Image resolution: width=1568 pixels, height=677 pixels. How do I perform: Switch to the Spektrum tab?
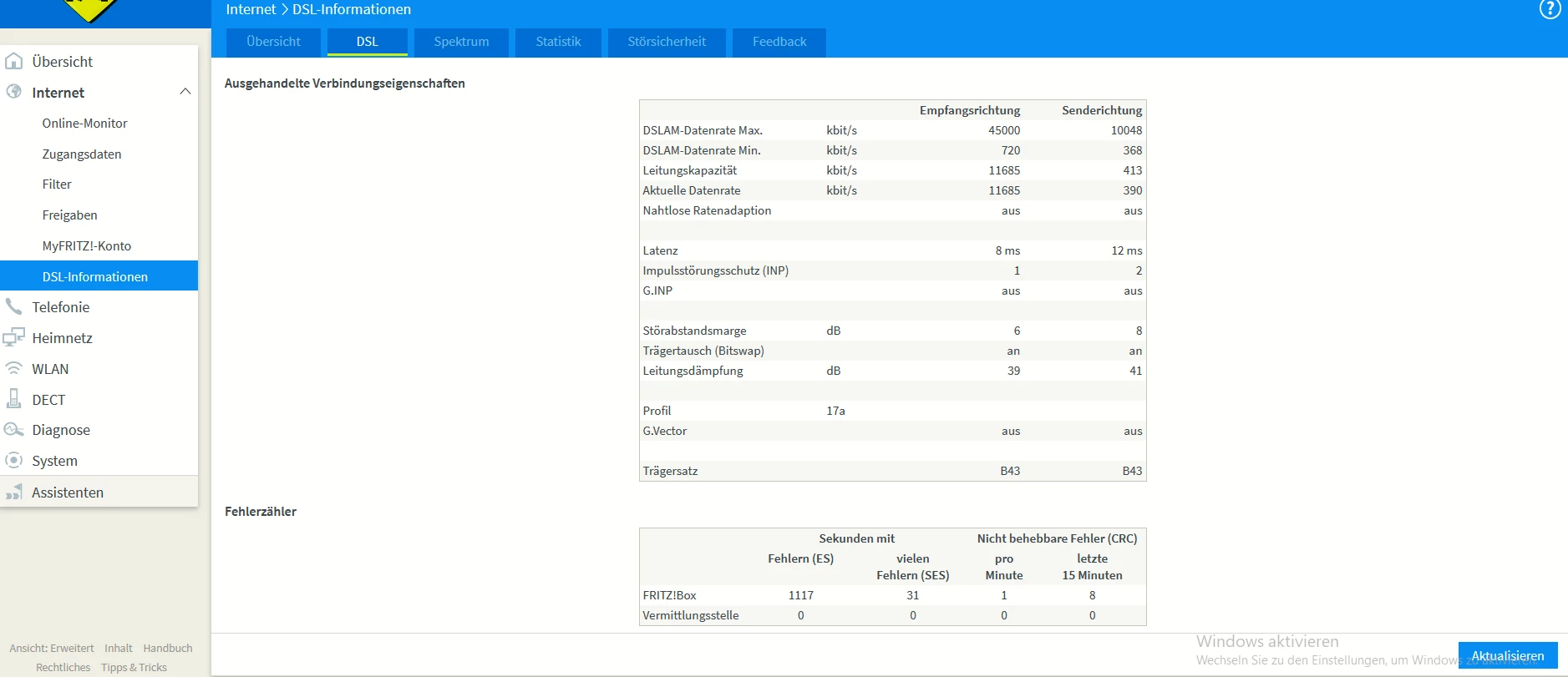click(x=461, y=42)
